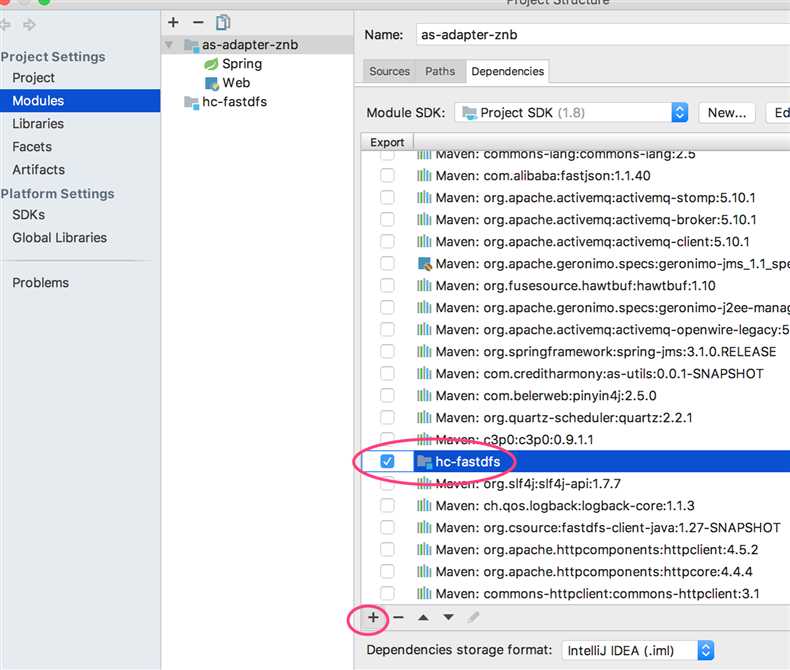
Task: Click the back navigation arrow
Action: coord(5,25)
